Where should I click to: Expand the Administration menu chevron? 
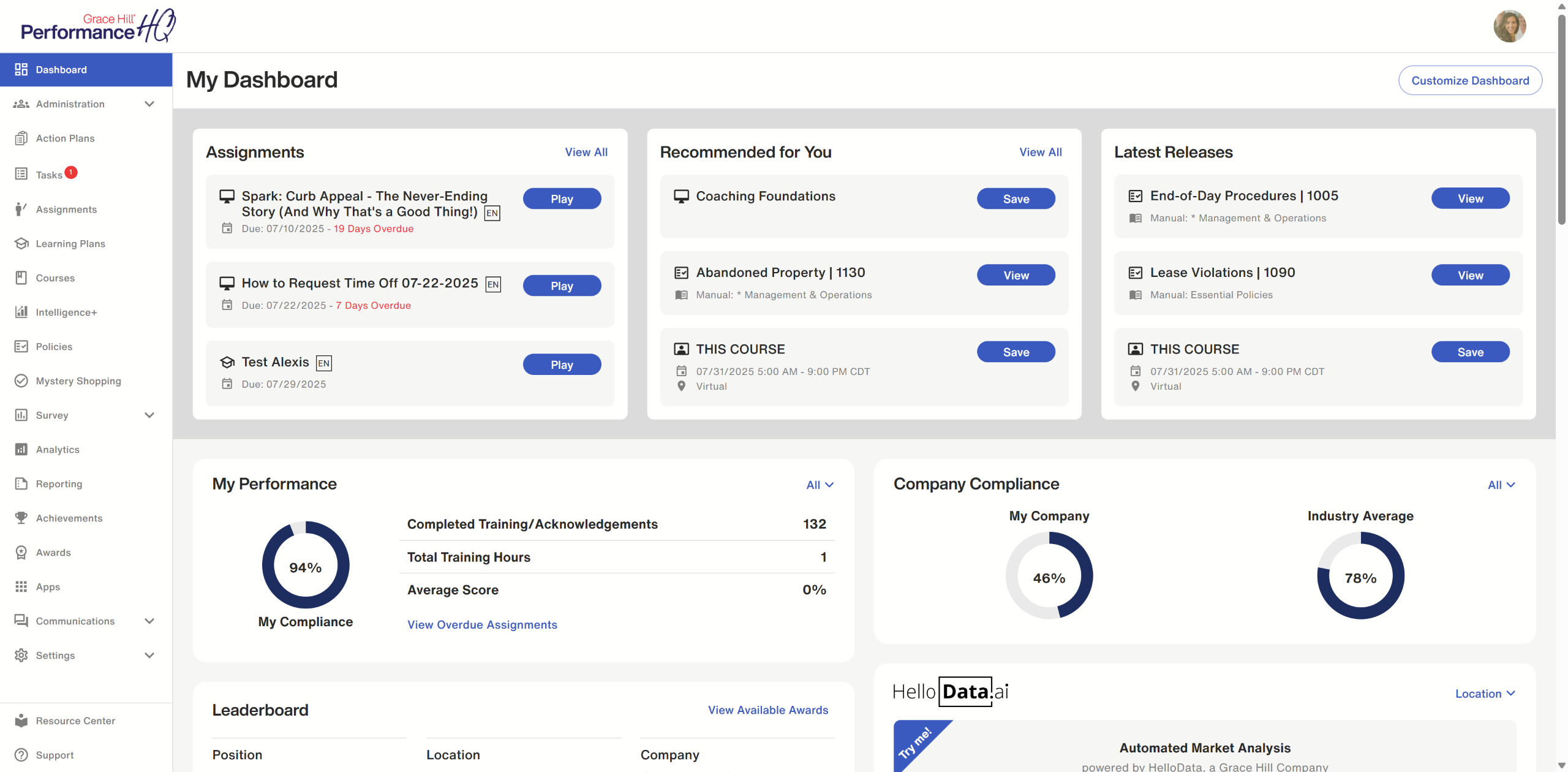coord(149,104)
